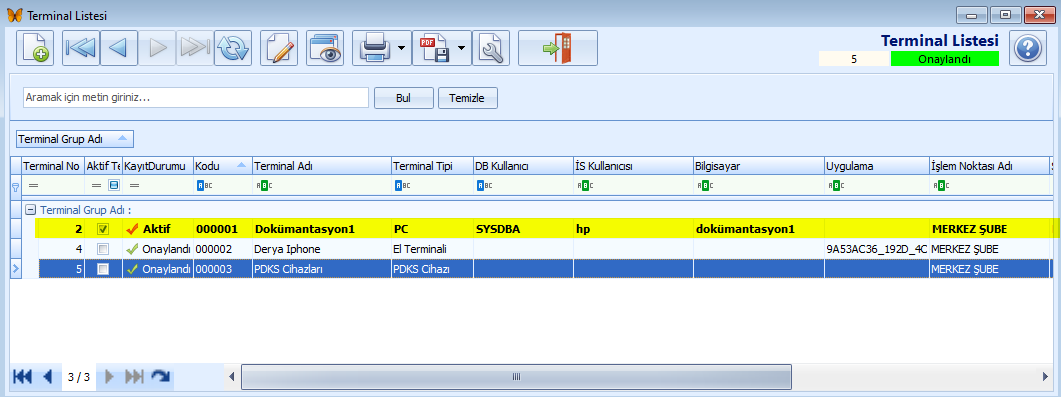
Task: Sort by Terminal Tipi column header
Action: coord(432,166)
